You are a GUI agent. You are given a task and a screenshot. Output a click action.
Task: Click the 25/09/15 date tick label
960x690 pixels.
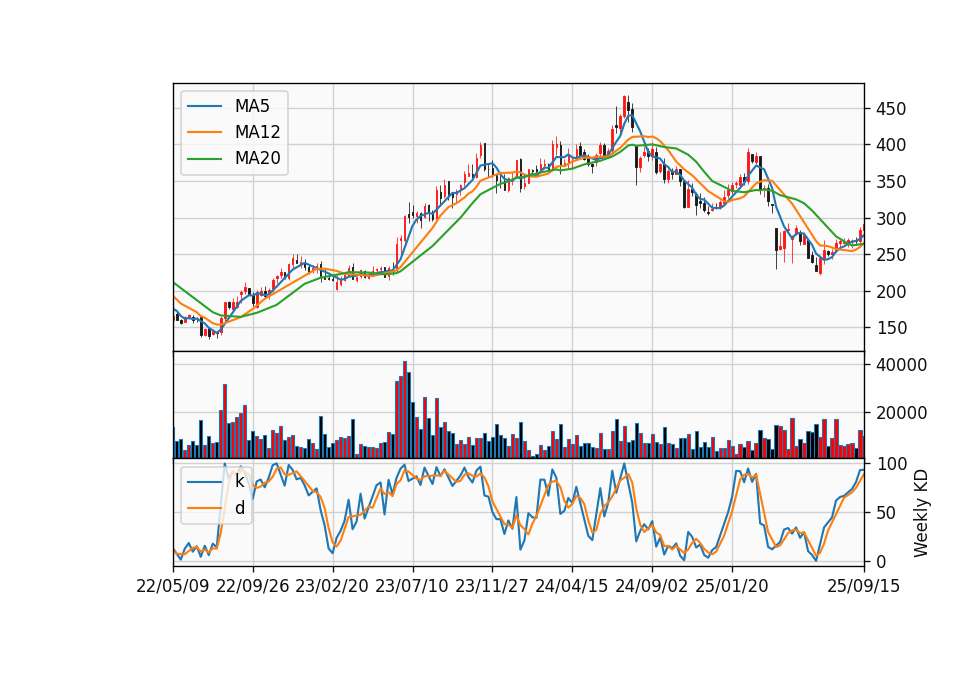tap(864, 586)
